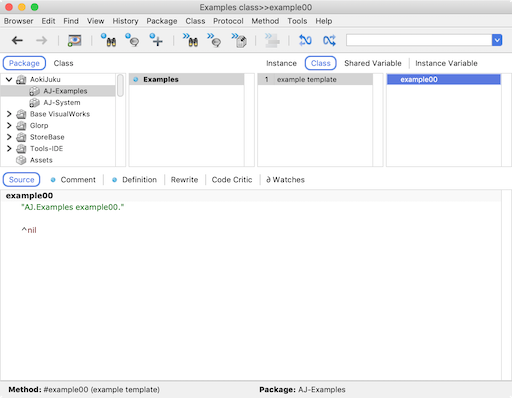
Task: Switch browser view to Package mode
Action: coord(24,63)
